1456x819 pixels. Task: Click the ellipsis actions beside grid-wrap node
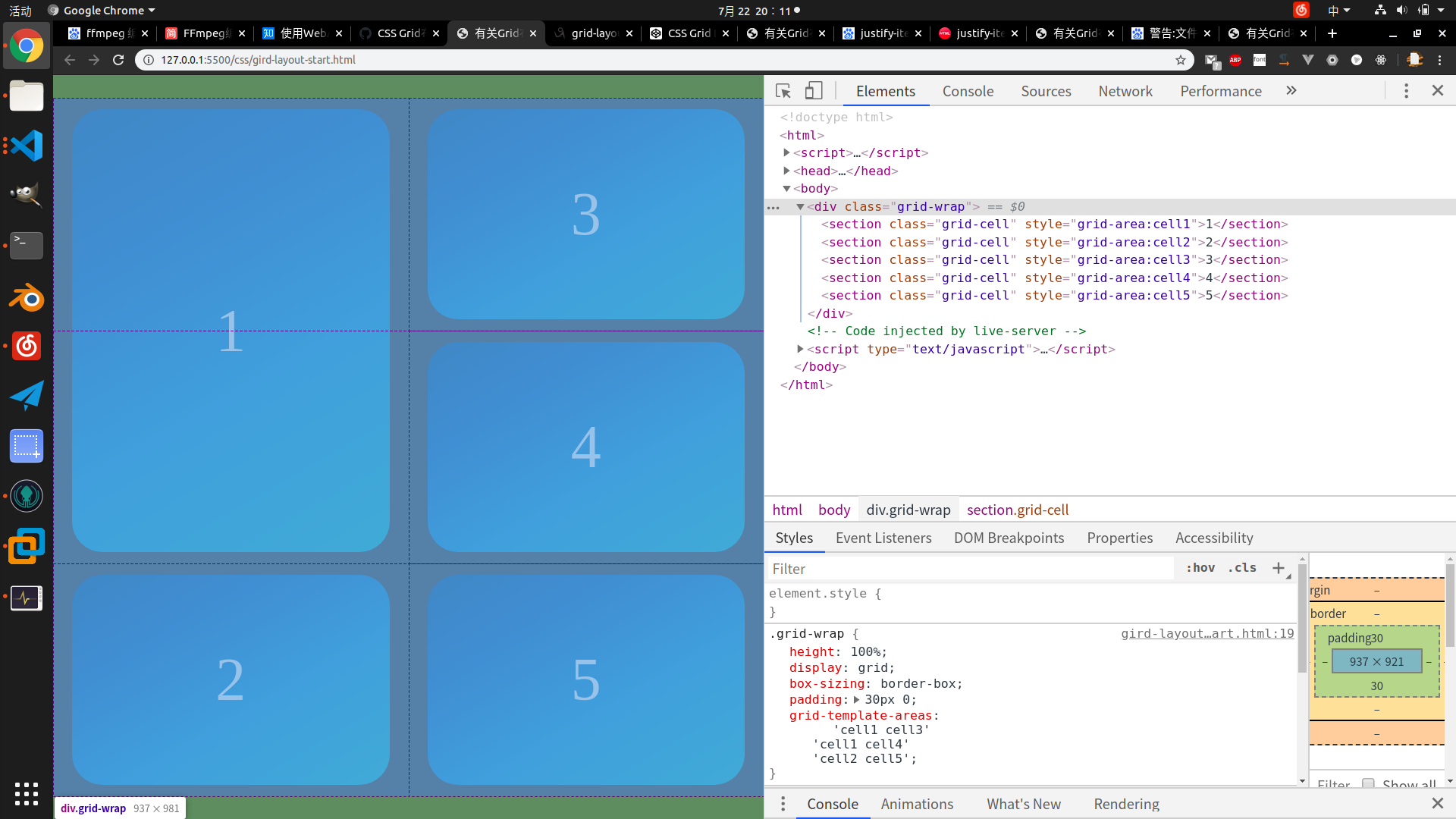coord(773,207)
